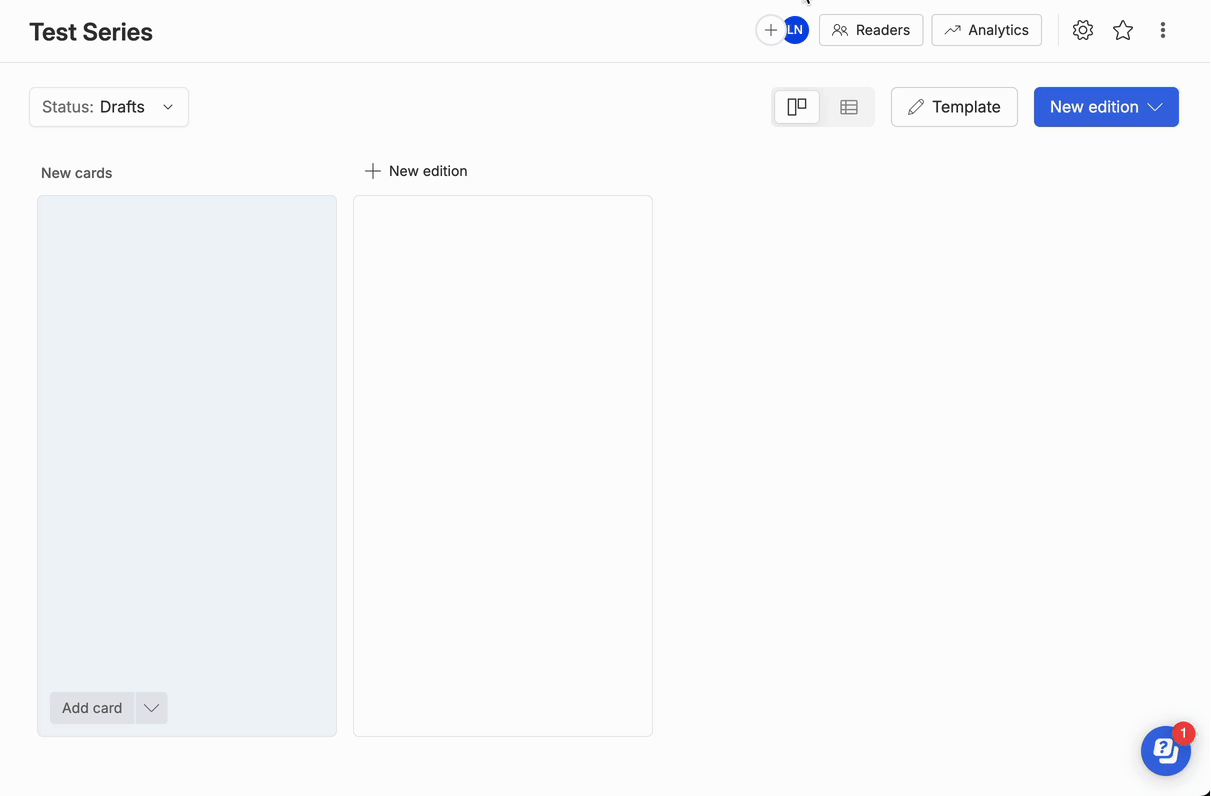Click the Add card button
This screenshot has height=796, width=1211.
[x=92, y=708]
